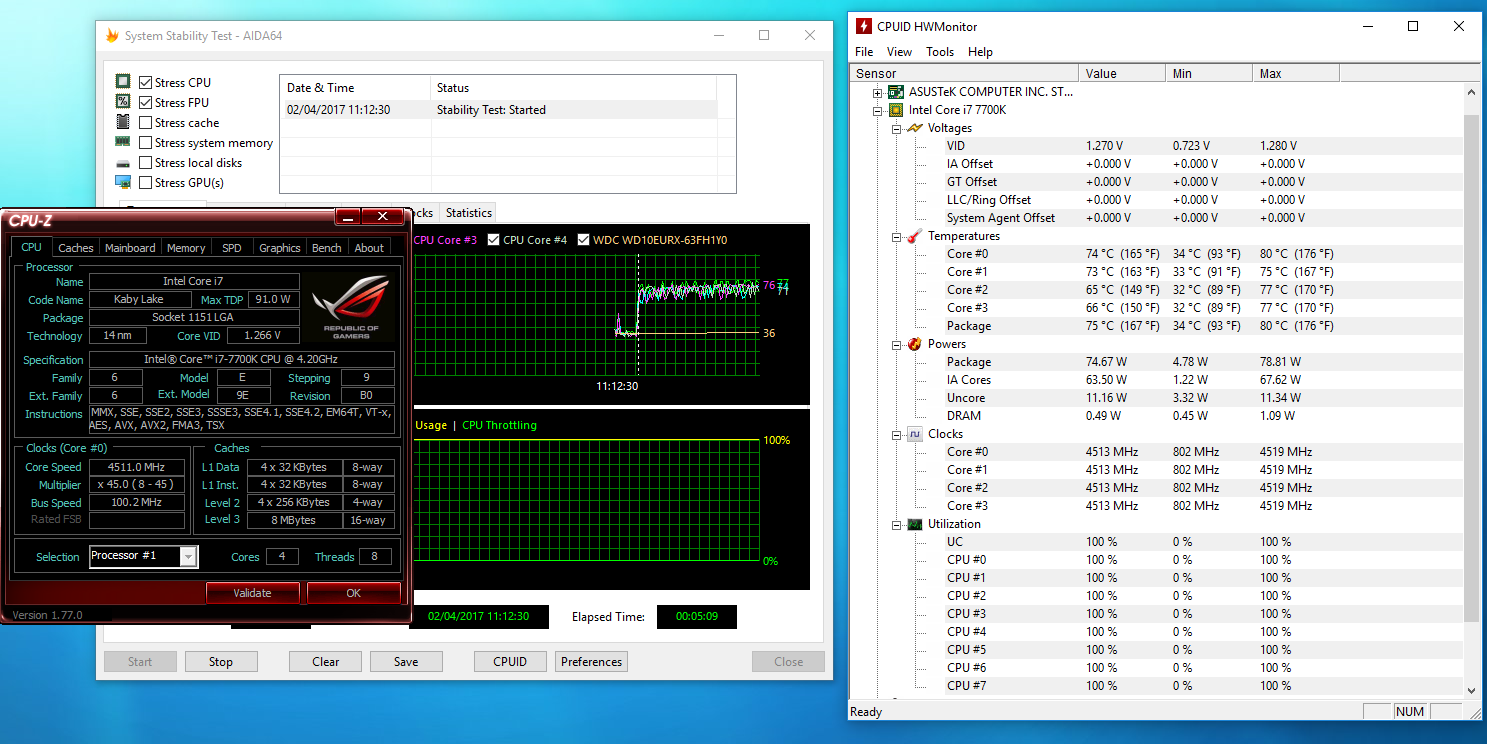The height and width of the screenshot is (744, 1487).
Task: Click the cache chip icon beside Stress cache
Action: (x=123, y=122)
